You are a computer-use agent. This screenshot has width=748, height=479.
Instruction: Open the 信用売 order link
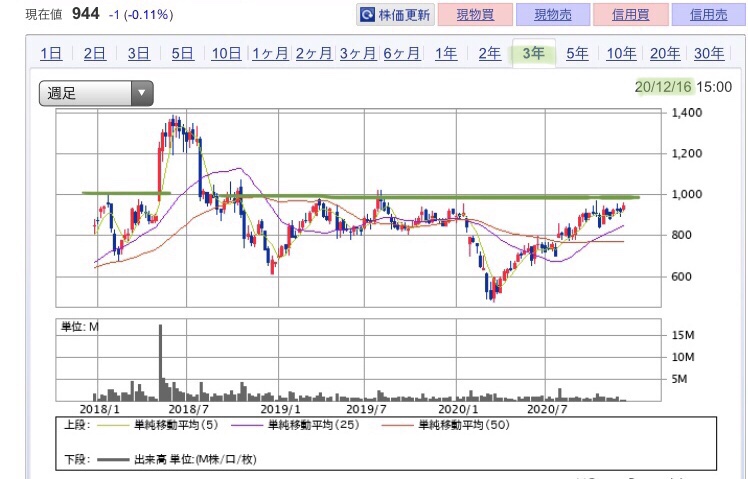(709, 15)
